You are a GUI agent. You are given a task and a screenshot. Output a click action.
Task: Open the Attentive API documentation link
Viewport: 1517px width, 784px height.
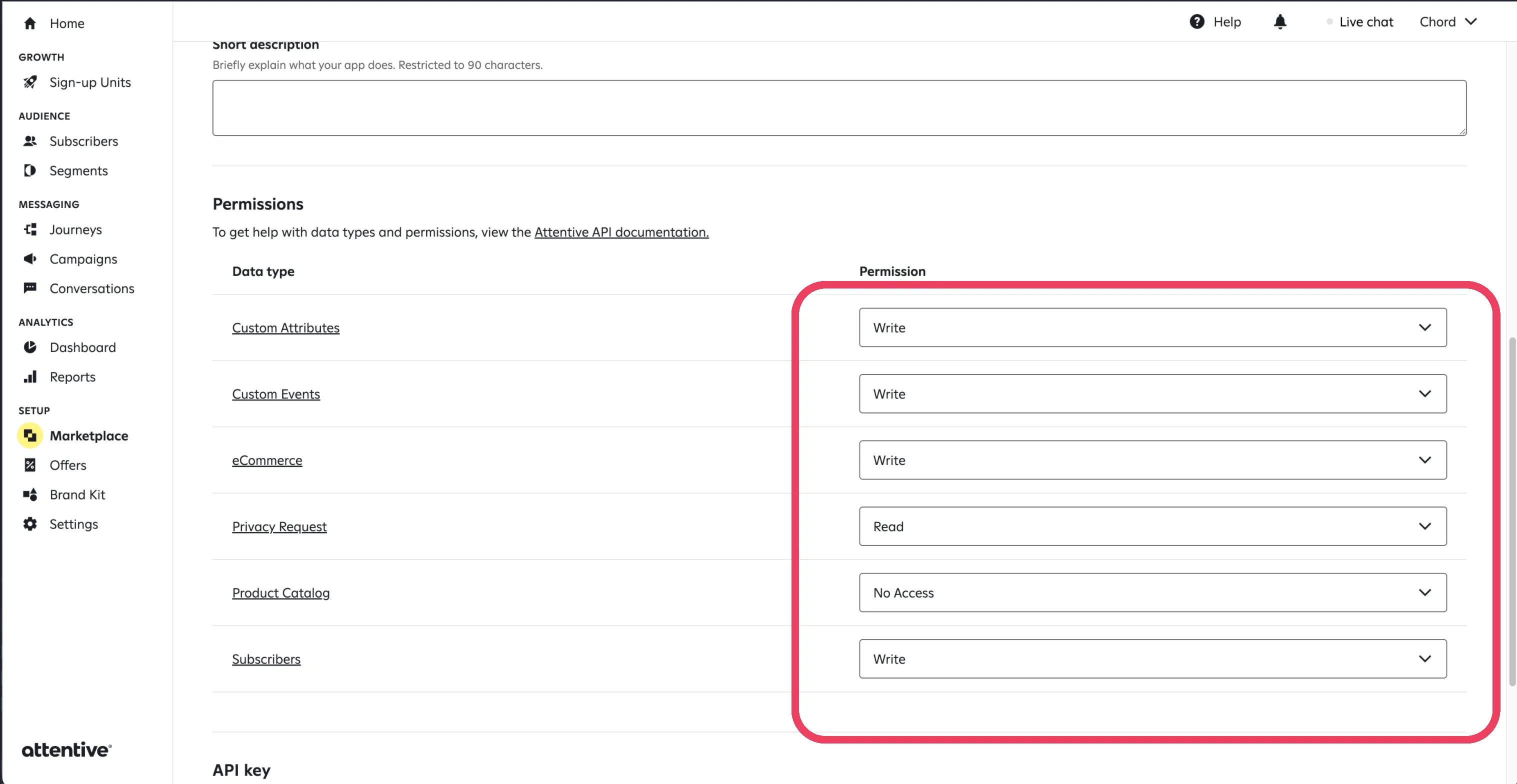coord(621,232)
